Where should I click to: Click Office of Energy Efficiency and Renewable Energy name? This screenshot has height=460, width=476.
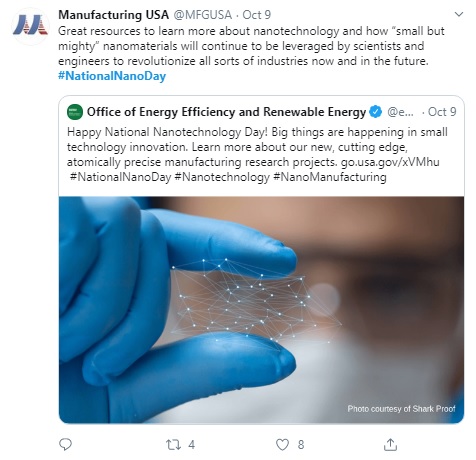(x=227, y=112)
